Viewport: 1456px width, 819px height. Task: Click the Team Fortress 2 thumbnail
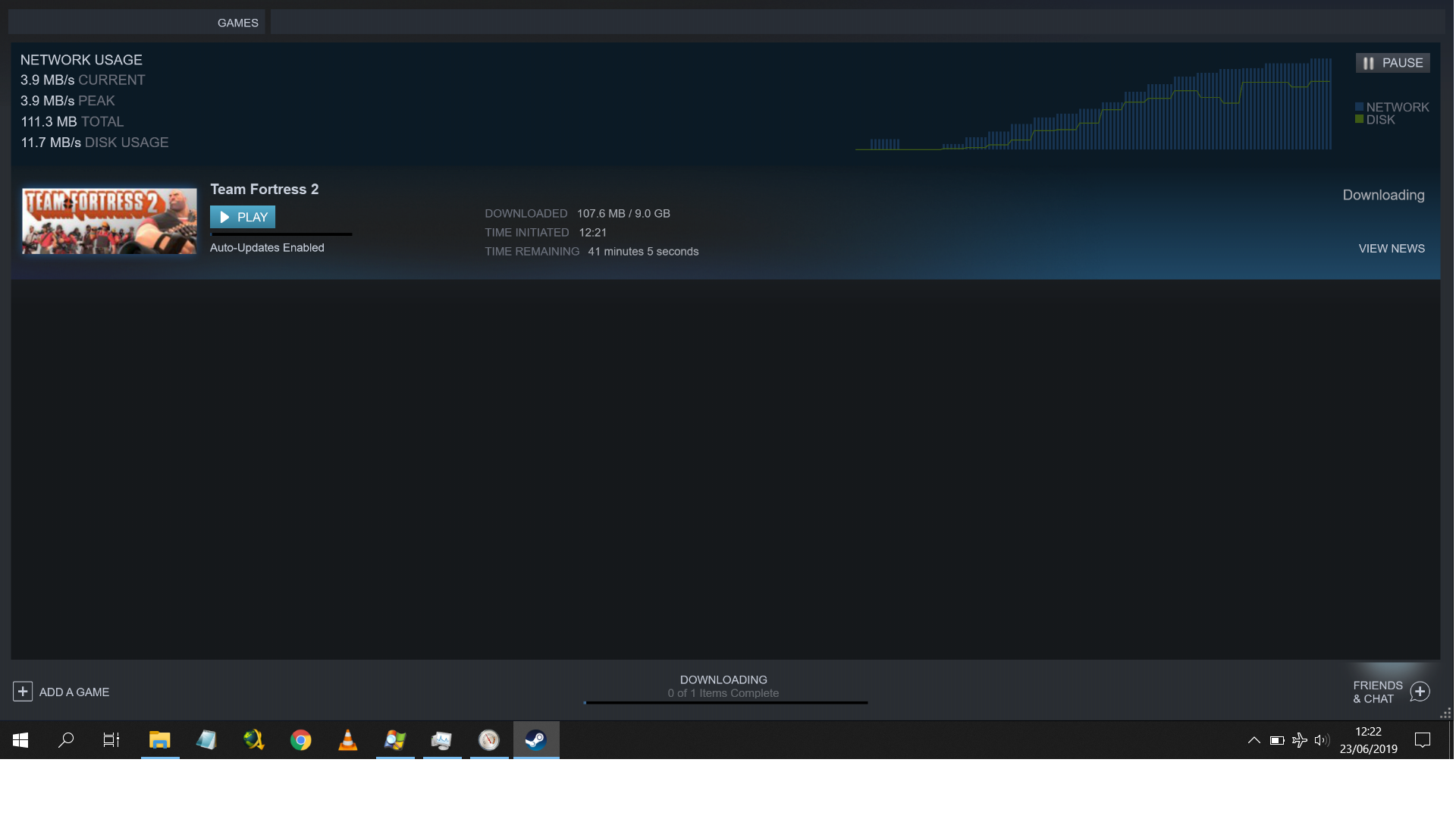pyautogui.click(x=109, y=221)
